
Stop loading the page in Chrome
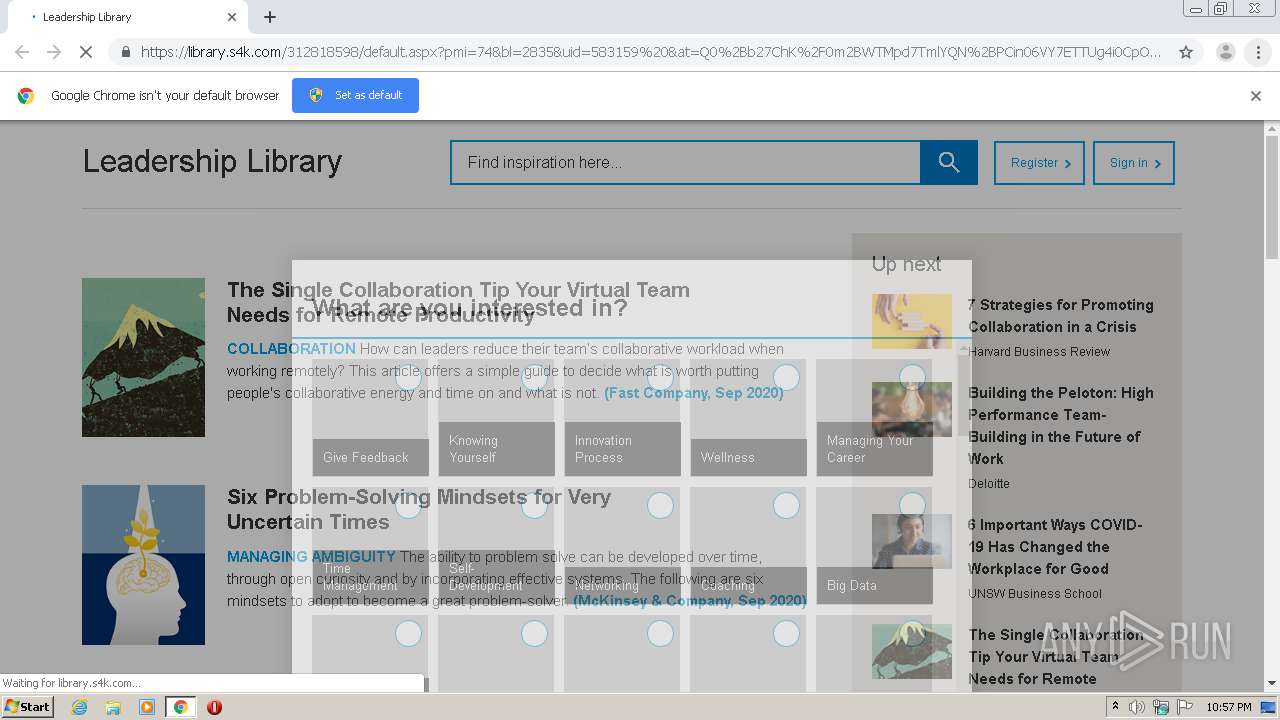(x=85, y=52)
